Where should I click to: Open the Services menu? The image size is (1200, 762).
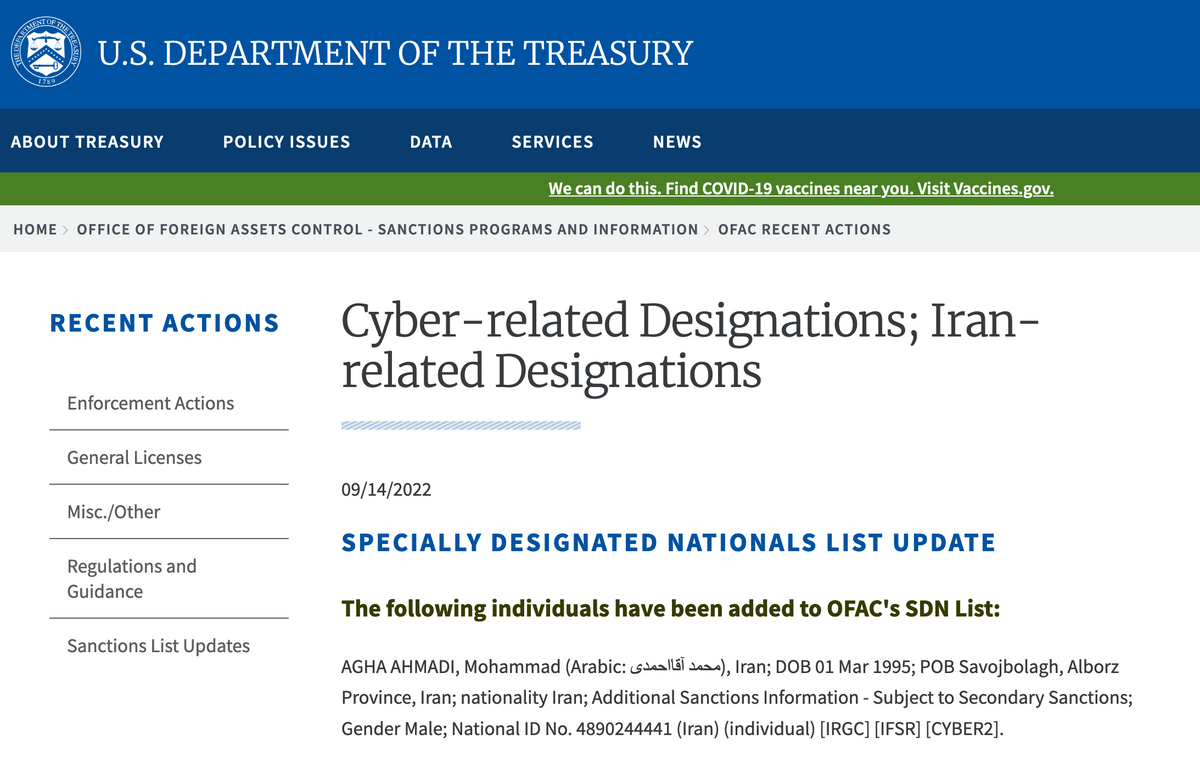552,142
